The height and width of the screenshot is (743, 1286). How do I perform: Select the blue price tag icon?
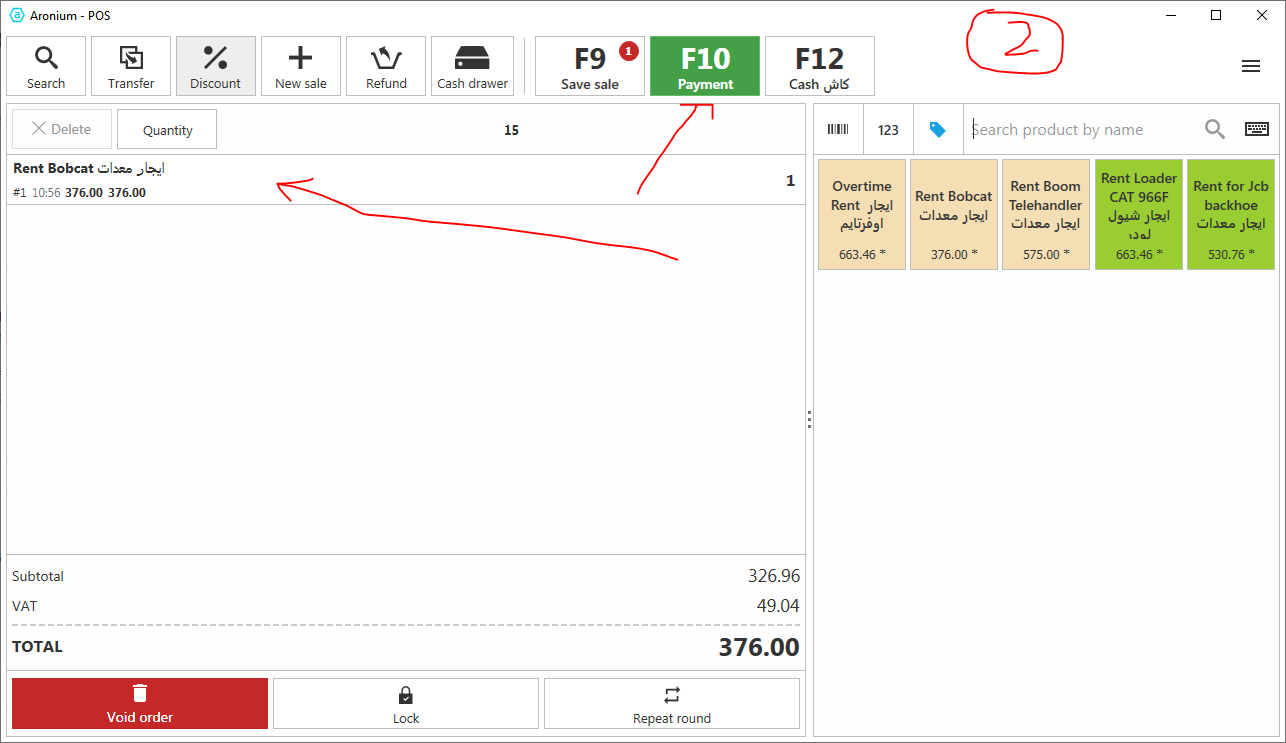938,130
